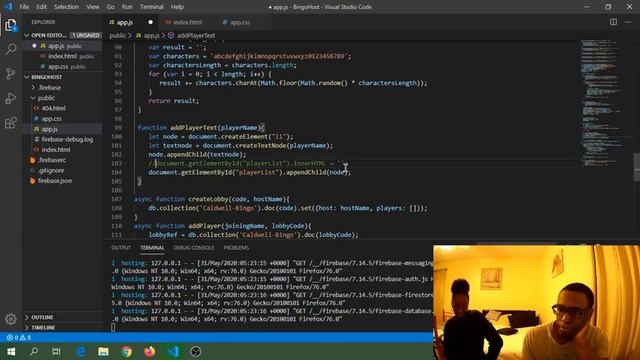Open the Extensions view
Screen dimensions: 640x360
pyautogui.click(x=11, y=122)
